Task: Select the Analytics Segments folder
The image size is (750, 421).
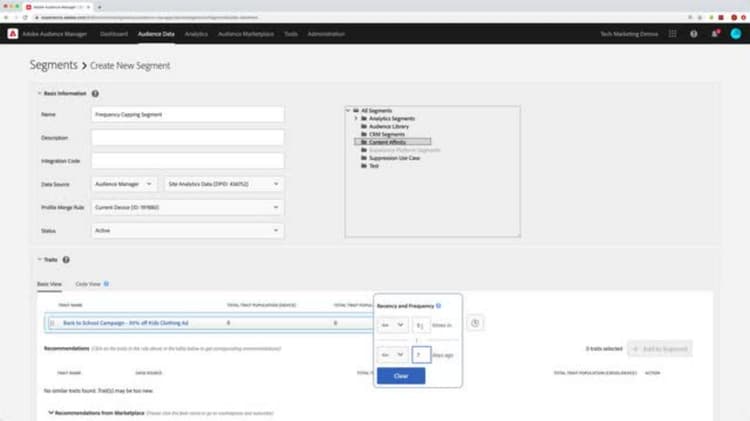Action: pyautogui.click(x=391, y=118)
